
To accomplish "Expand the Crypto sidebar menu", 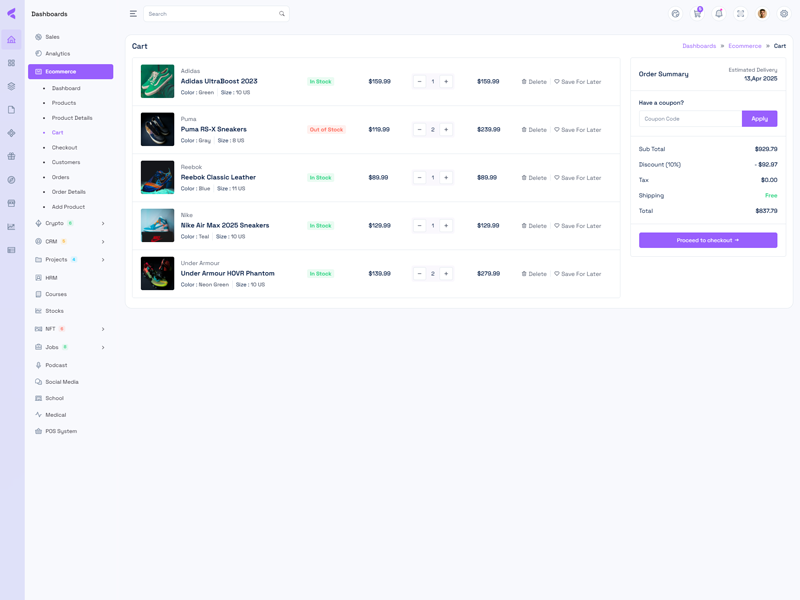I will (x=70, y=223).
